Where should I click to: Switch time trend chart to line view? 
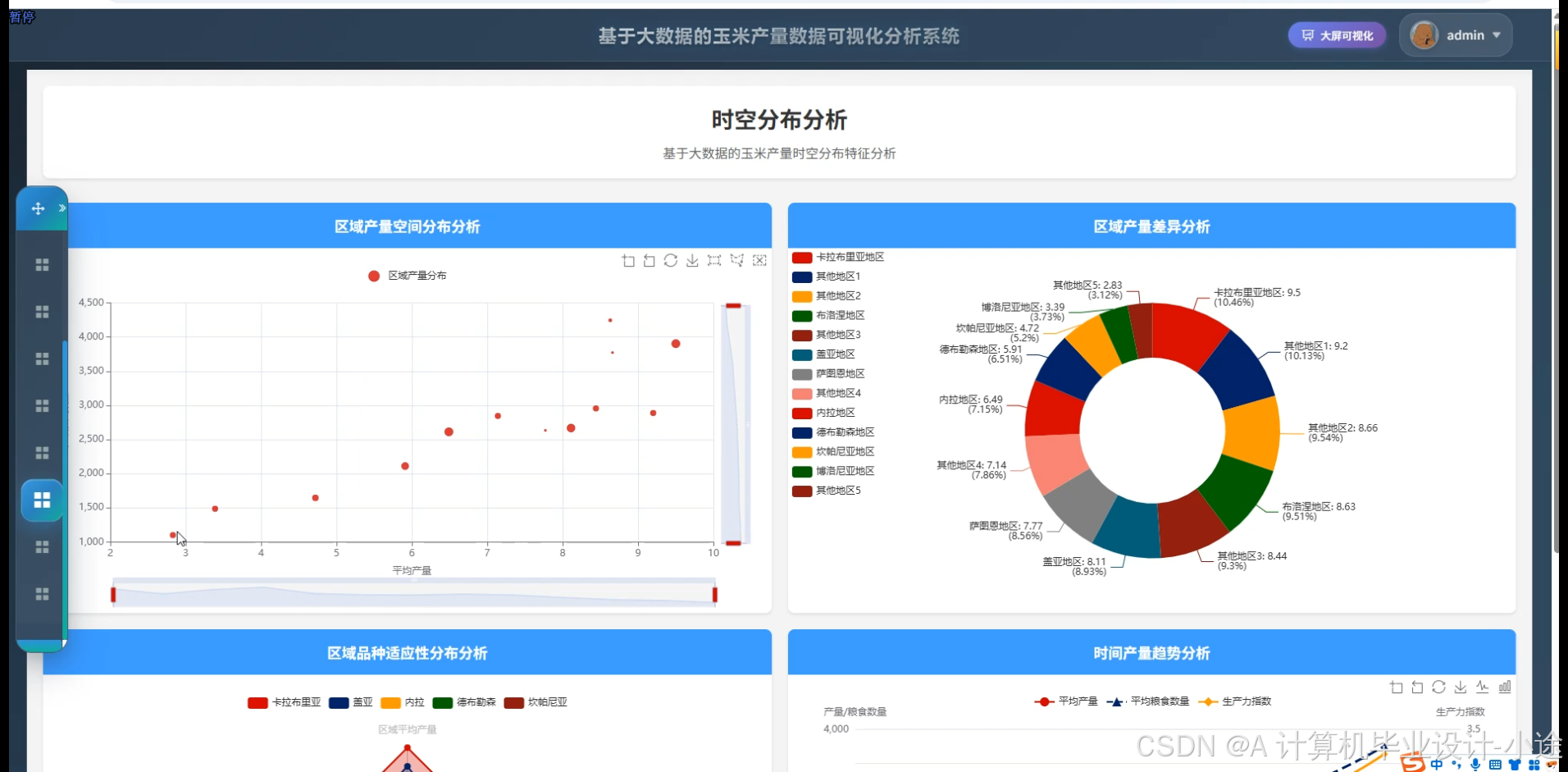tap(1482, 687)
